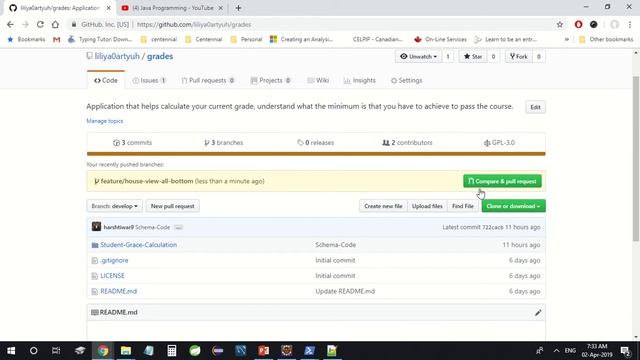The width and height of the screenshot is (640, 360).
Task: Open the Gmail bookmark icon
Action: [x=56, y=40]
